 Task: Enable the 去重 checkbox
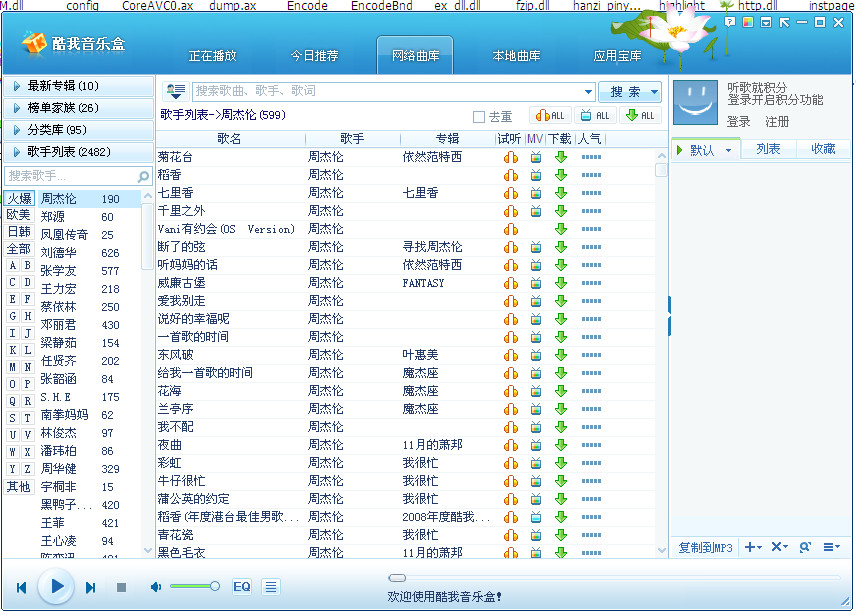[x=479, y=117]
